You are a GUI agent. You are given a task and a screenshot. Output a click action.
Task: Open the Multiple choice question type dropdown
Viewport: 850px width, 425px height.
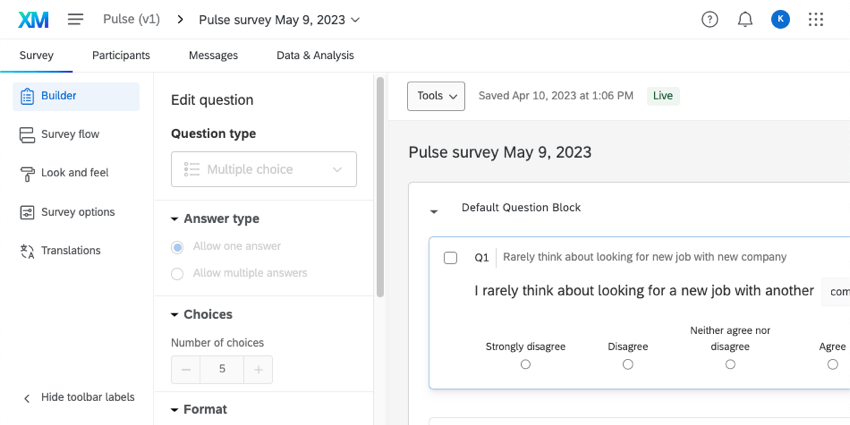(264, 169)
